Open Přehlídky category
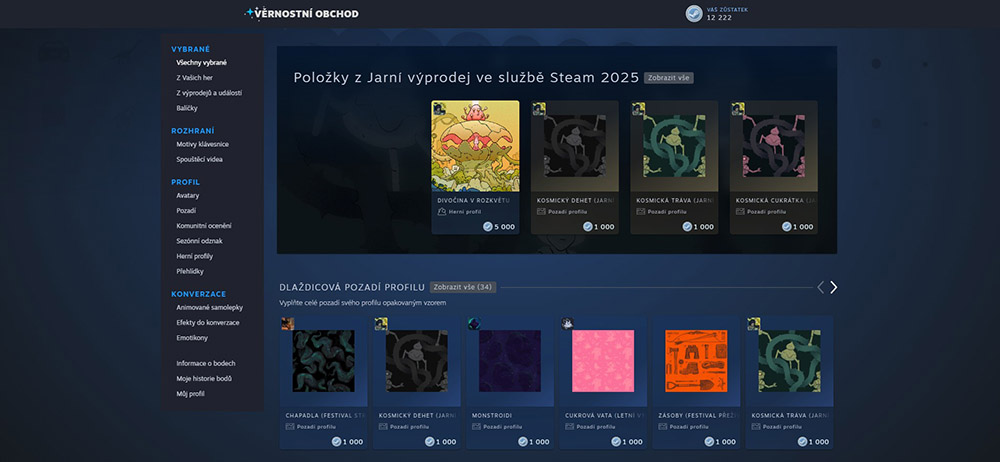Viewport: 1000px width, 462px height. (190, 272)
